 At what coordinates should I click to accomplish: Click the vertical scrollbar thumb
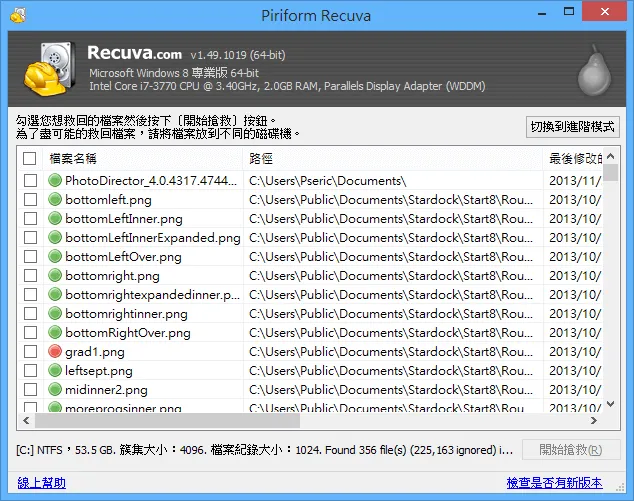(x=611, y=172)
